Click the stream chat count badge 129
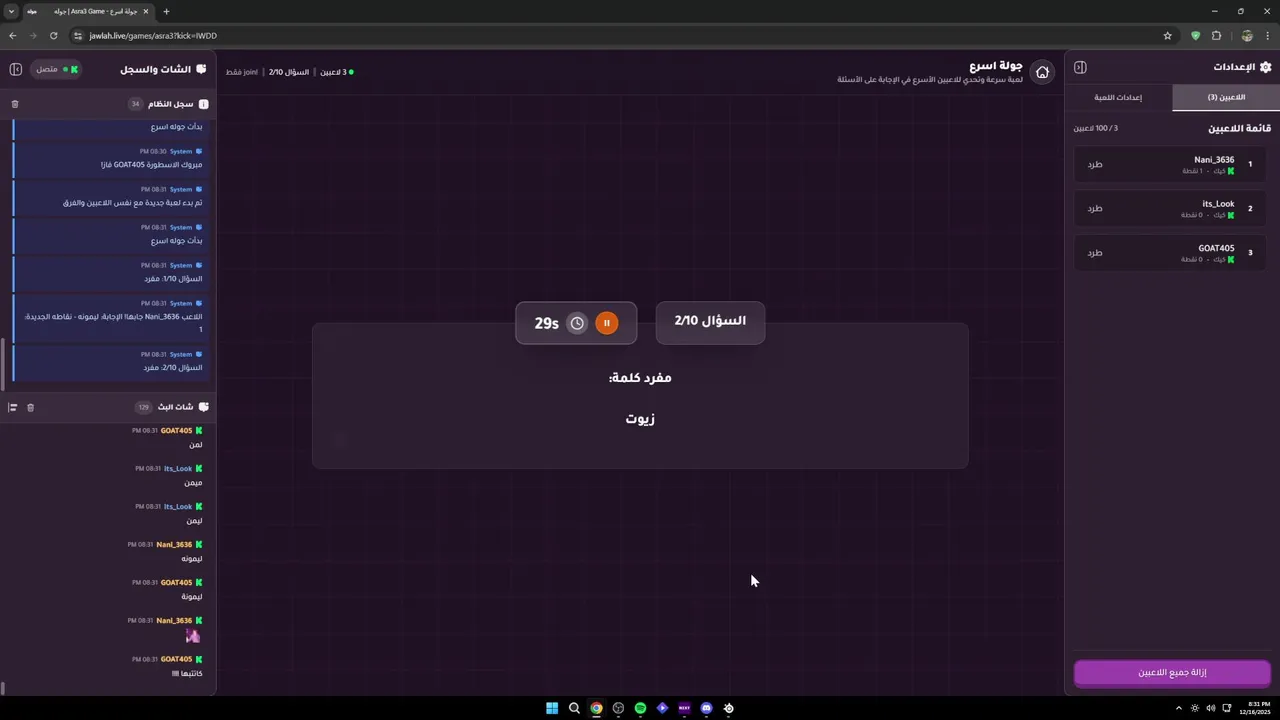Image resolution: width=1280 pixels, height=720 pixels. (143, 407)
